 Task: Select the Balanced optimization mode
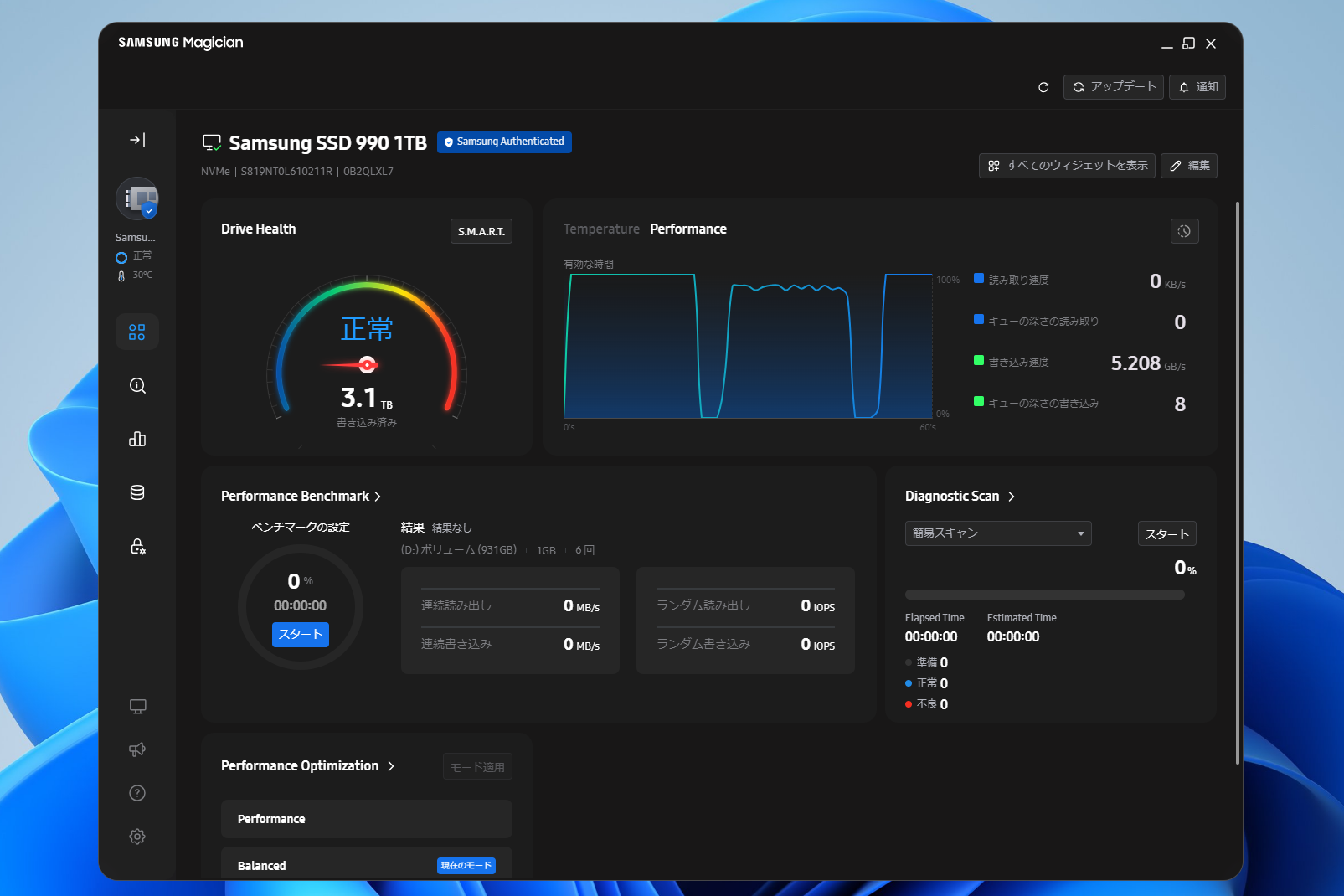coord(367,863)
